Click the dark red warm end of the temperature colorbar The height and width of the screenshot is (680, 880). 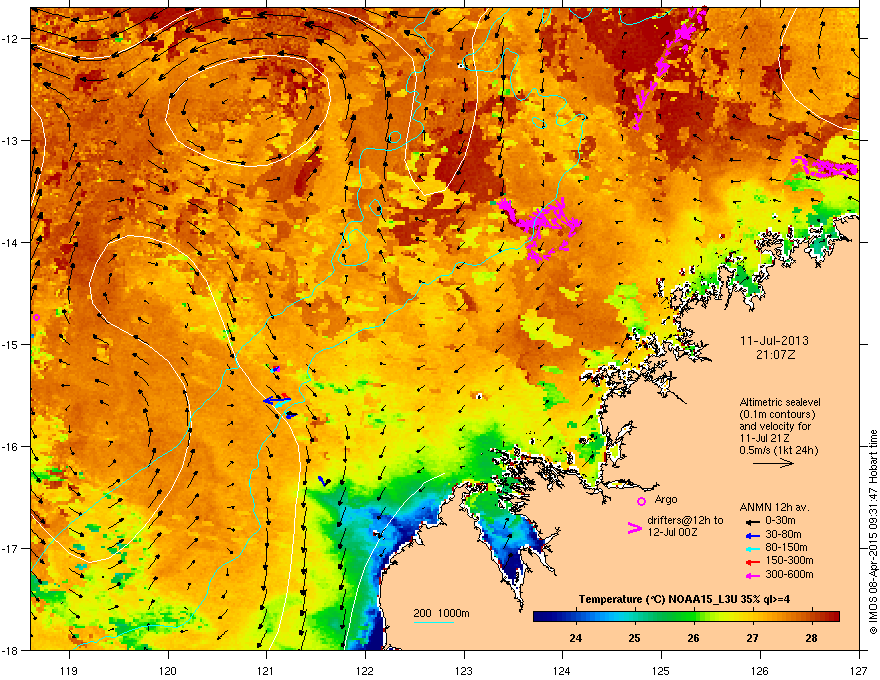click(832, 617)
